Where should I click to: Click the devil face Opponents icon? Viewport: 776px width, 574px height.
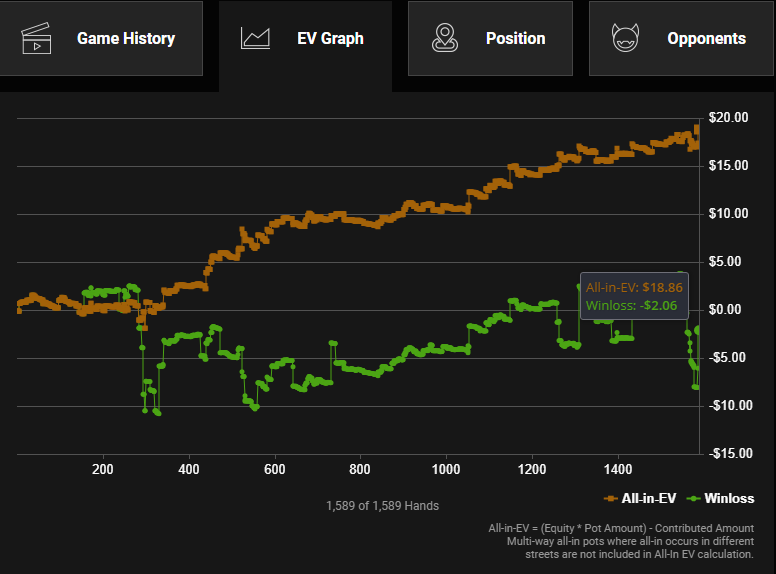626,38
